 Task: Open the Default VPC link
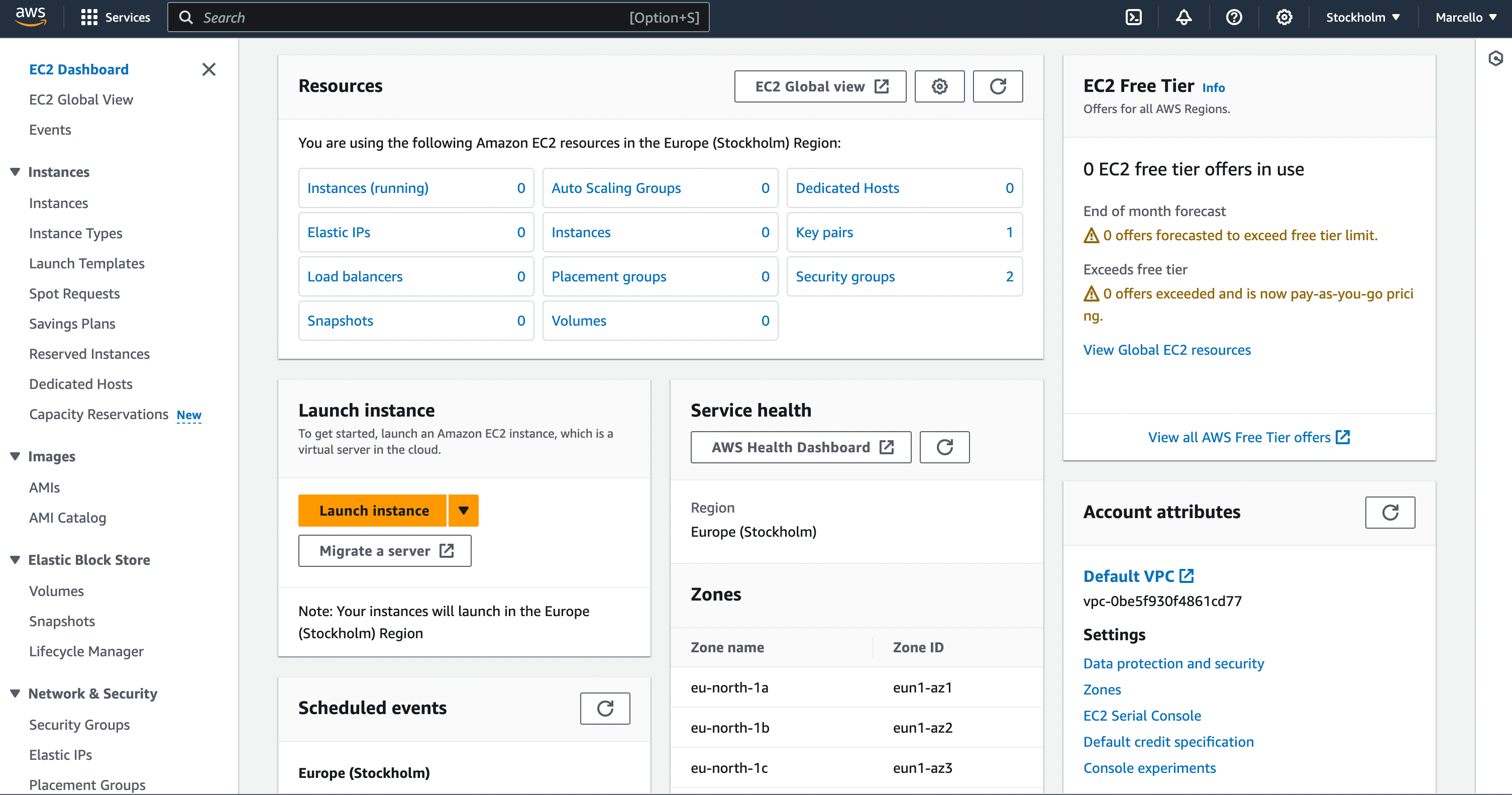pos(1138,576)
